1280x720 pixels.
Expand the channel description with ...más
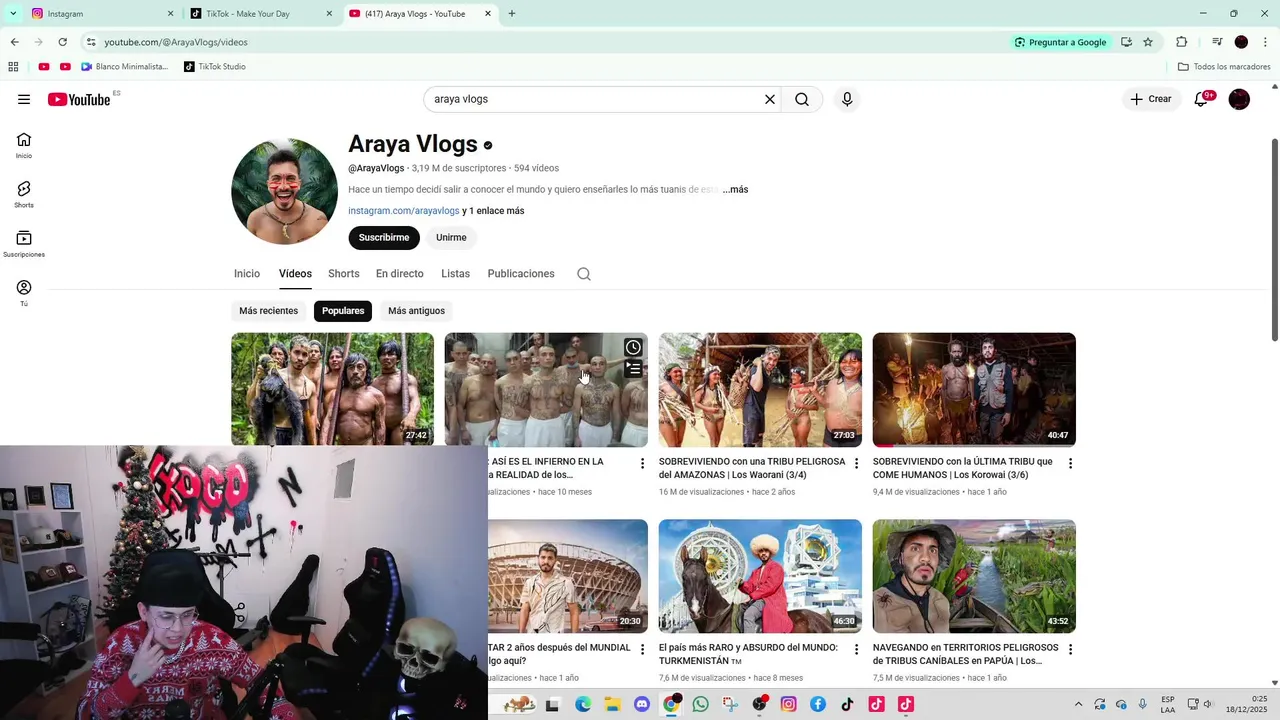[735, 190]
